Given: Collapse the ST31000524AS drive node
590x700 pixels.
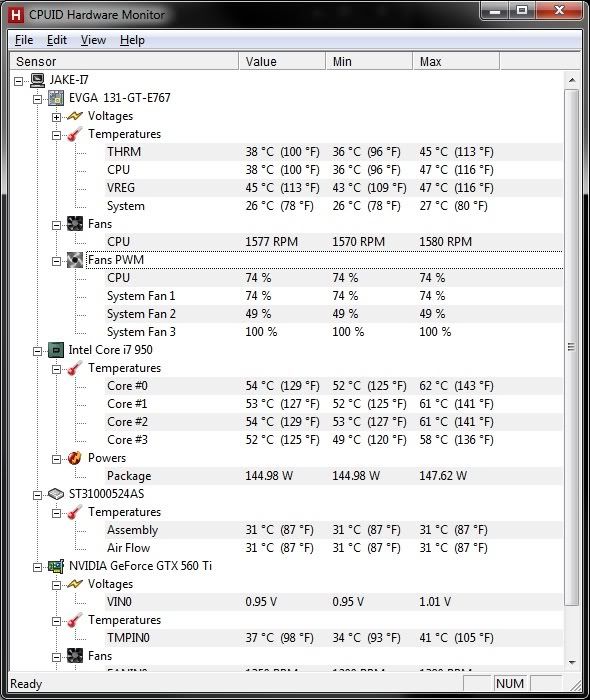Looking at the screenshot, I should pyautogui.click(x=37, y=495).
